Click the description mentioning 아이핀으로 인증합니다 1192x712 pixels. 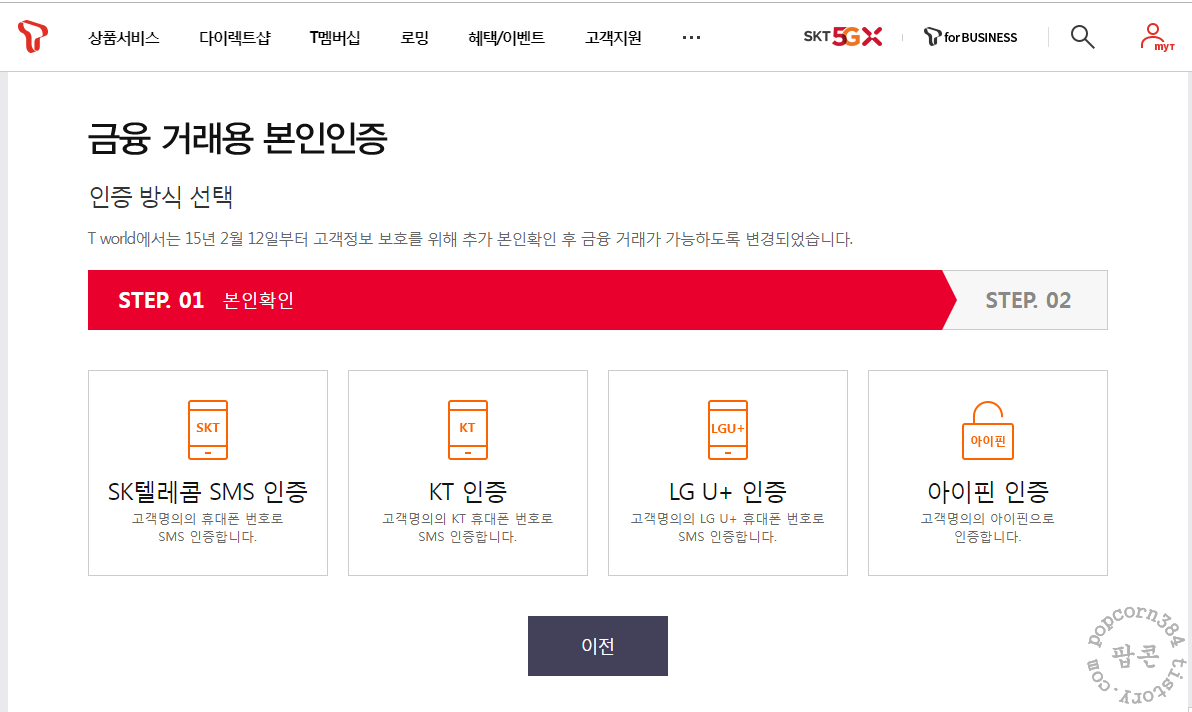[x=988, y=527]
